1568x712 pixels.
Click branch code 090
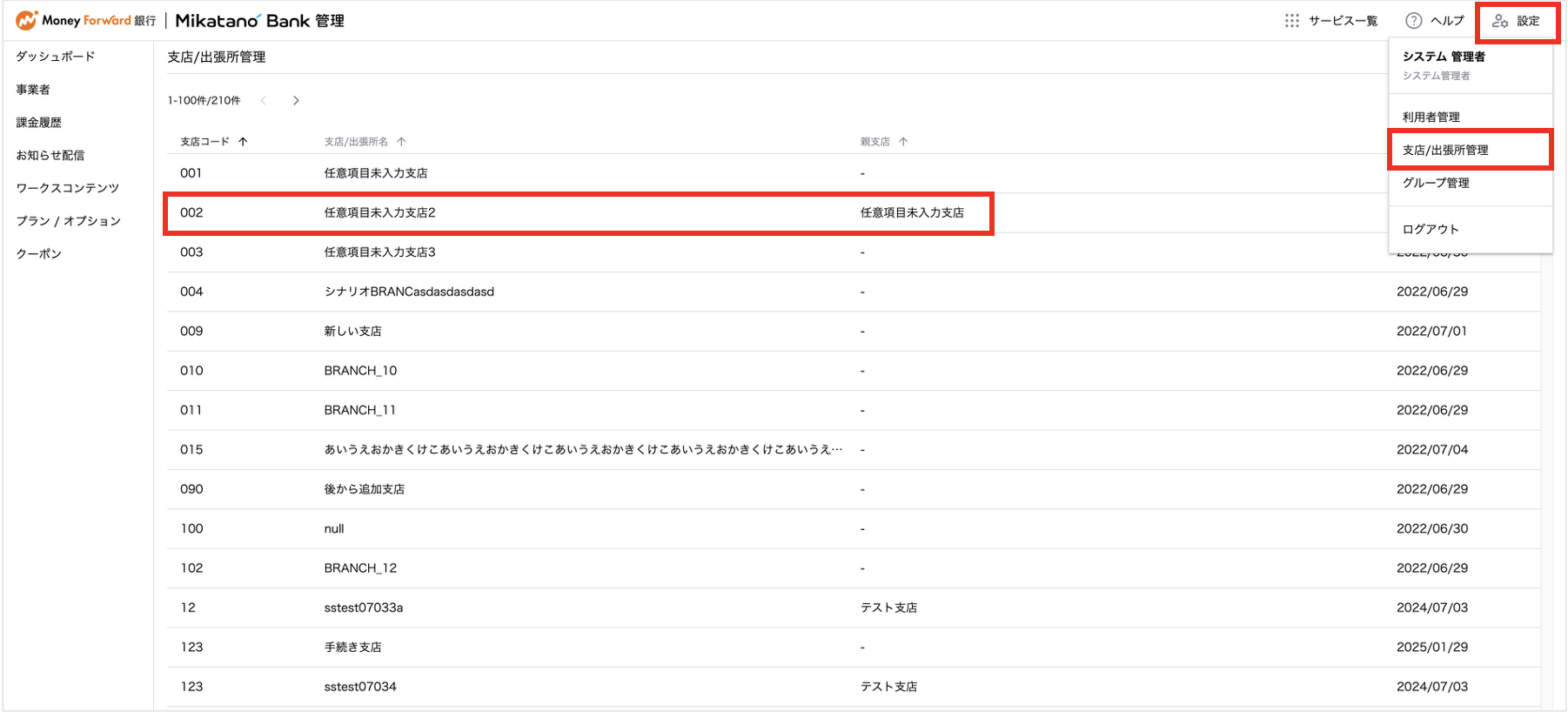pyautogui.click(x=191, y=489)
